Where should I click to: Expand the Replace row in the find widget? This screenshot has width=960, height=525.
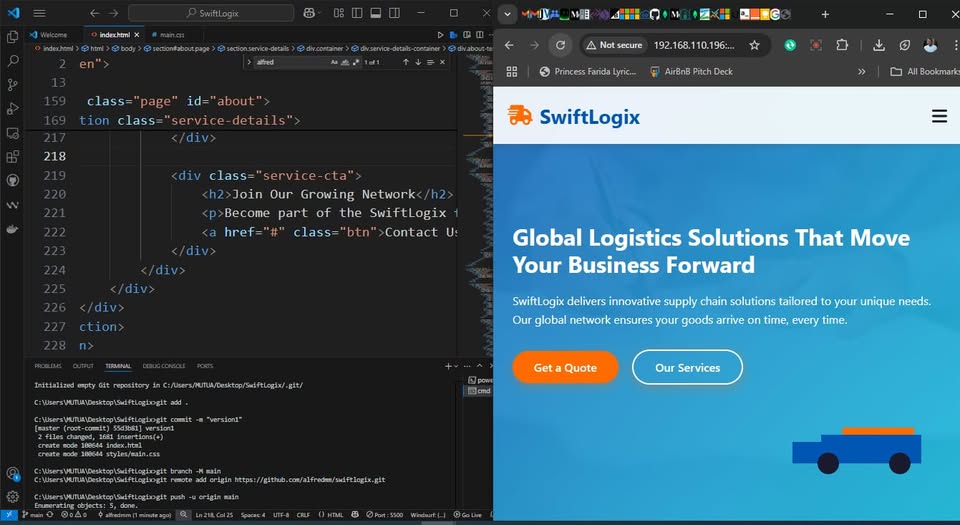click(249, 62)
